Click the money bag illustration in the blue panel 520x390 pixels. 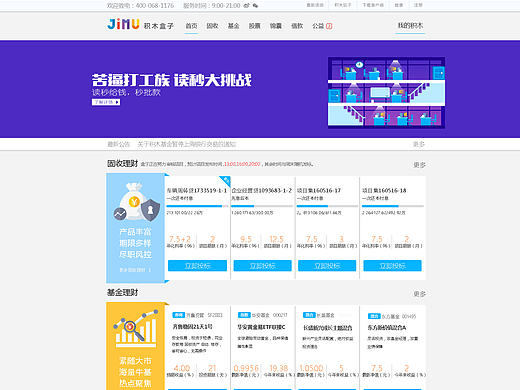coord(136,202)
